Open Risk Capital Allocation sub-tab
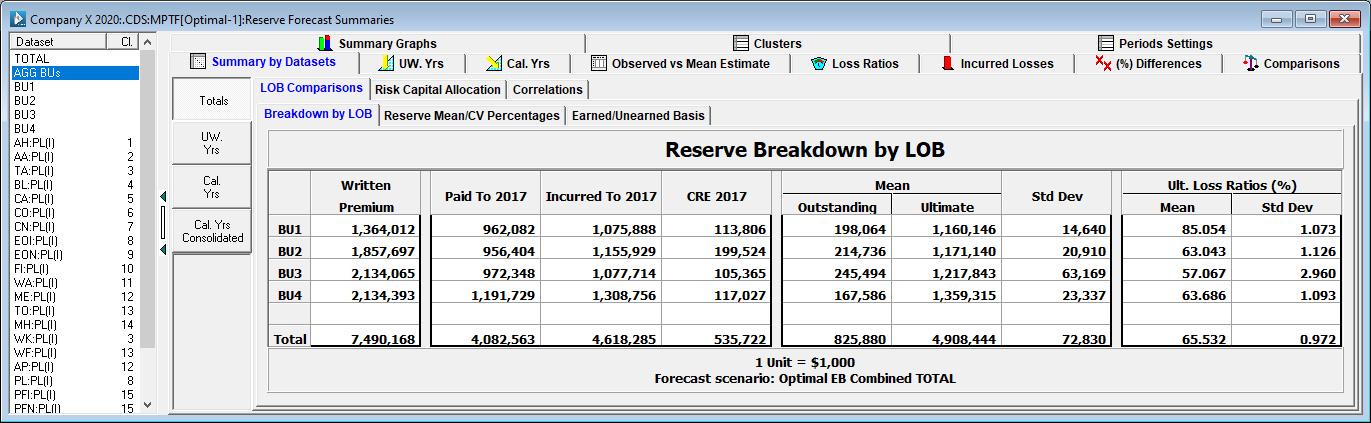The height and width of the screenshot is (423, 1371). pyautogui.click(x=438, y=90)
